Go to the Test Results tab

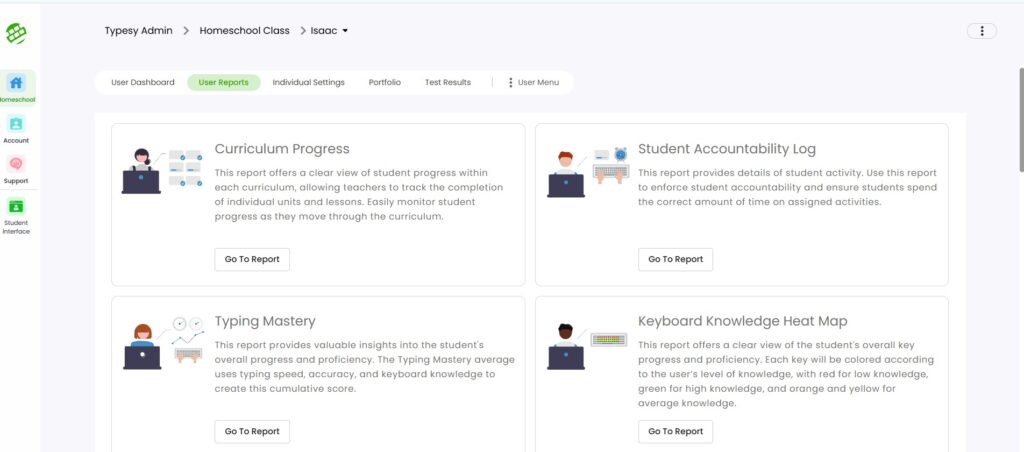[447, 82]
